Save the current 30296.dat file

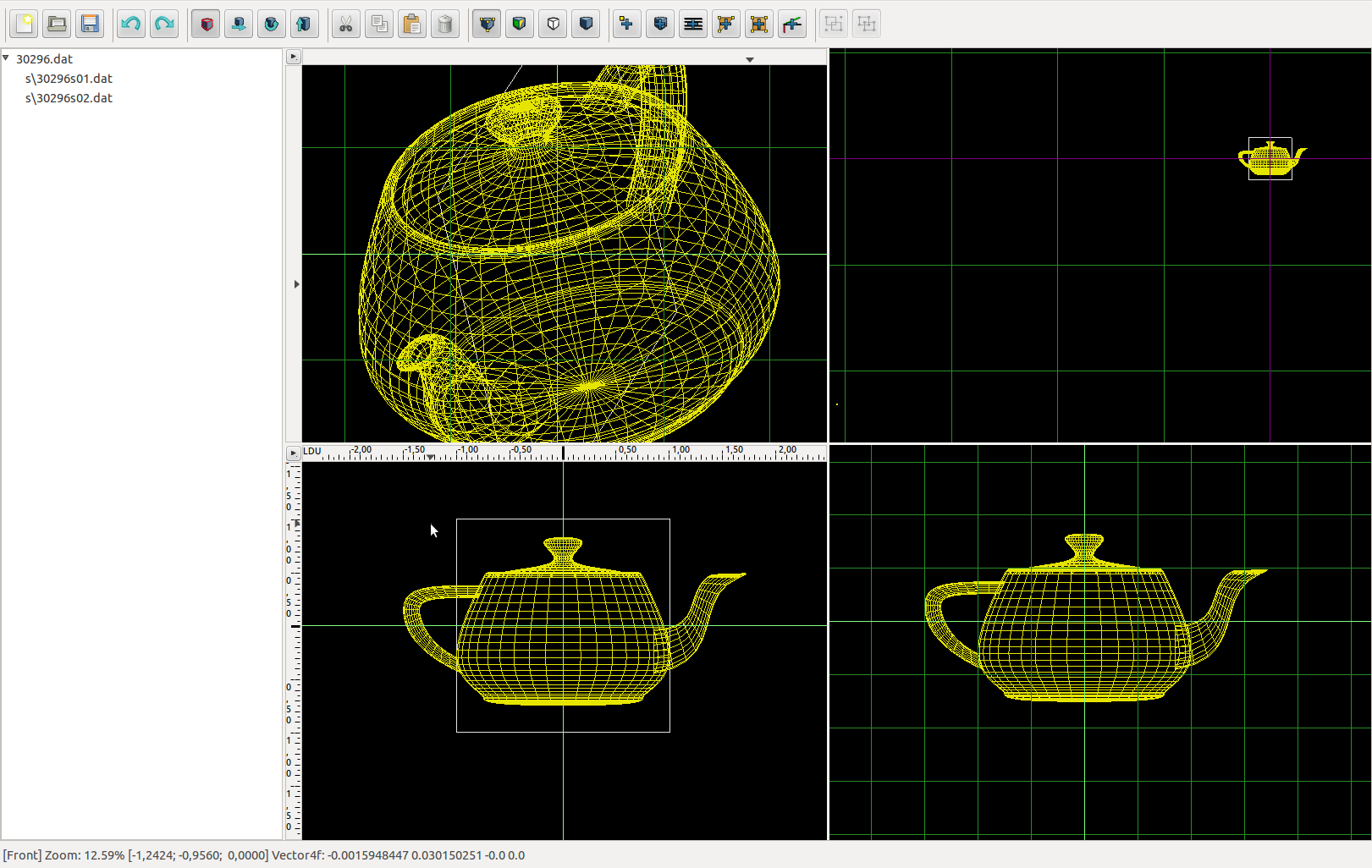(x=89, y=24)
